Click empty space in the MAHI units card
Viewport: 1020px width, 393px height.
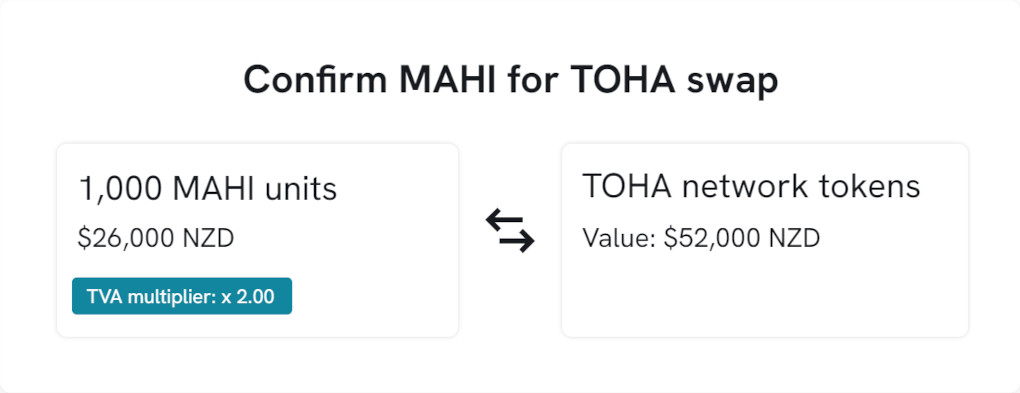pos(377,286)
